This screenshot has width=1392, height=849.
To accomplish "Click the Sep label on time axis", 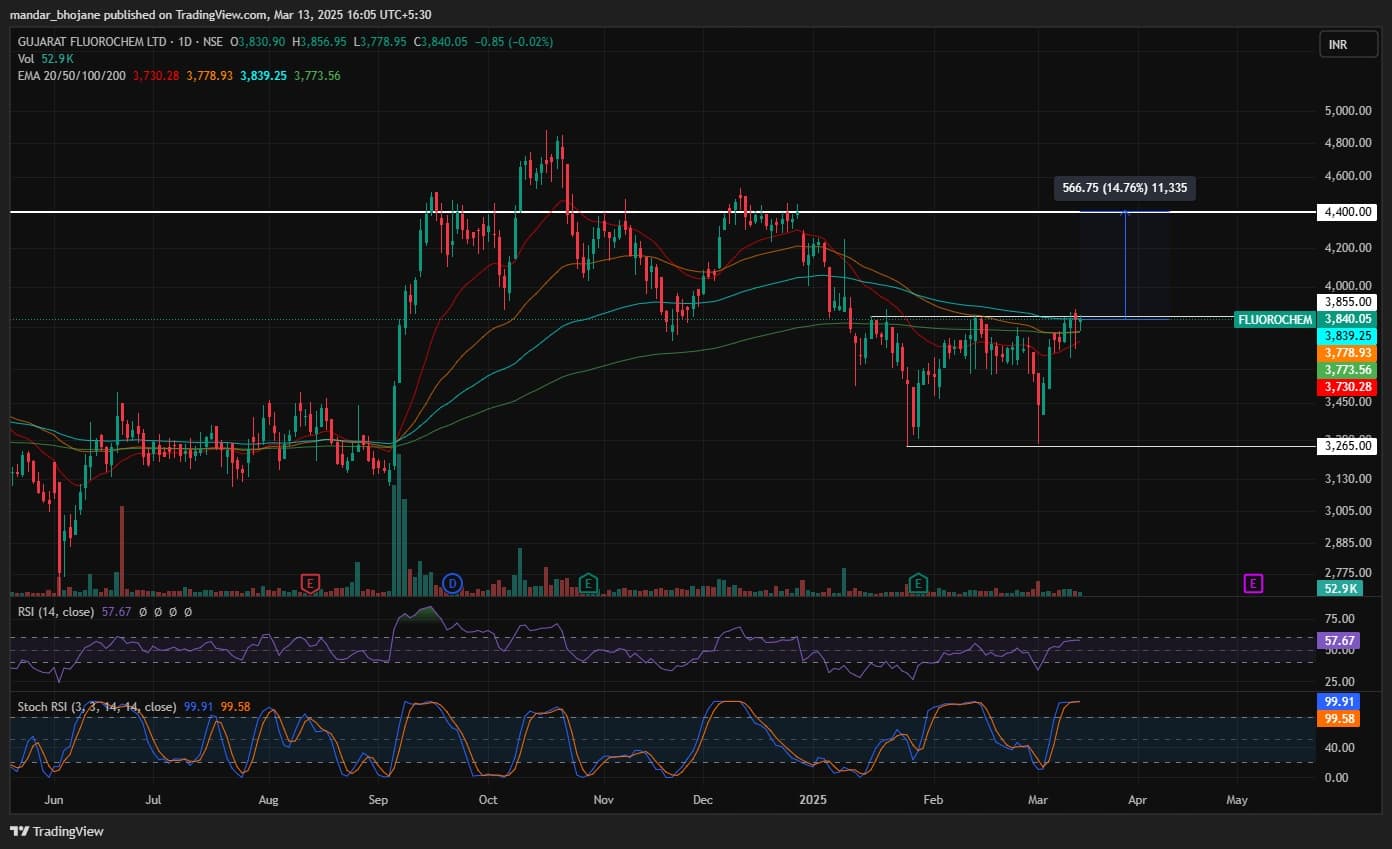I will click(378, 800).
